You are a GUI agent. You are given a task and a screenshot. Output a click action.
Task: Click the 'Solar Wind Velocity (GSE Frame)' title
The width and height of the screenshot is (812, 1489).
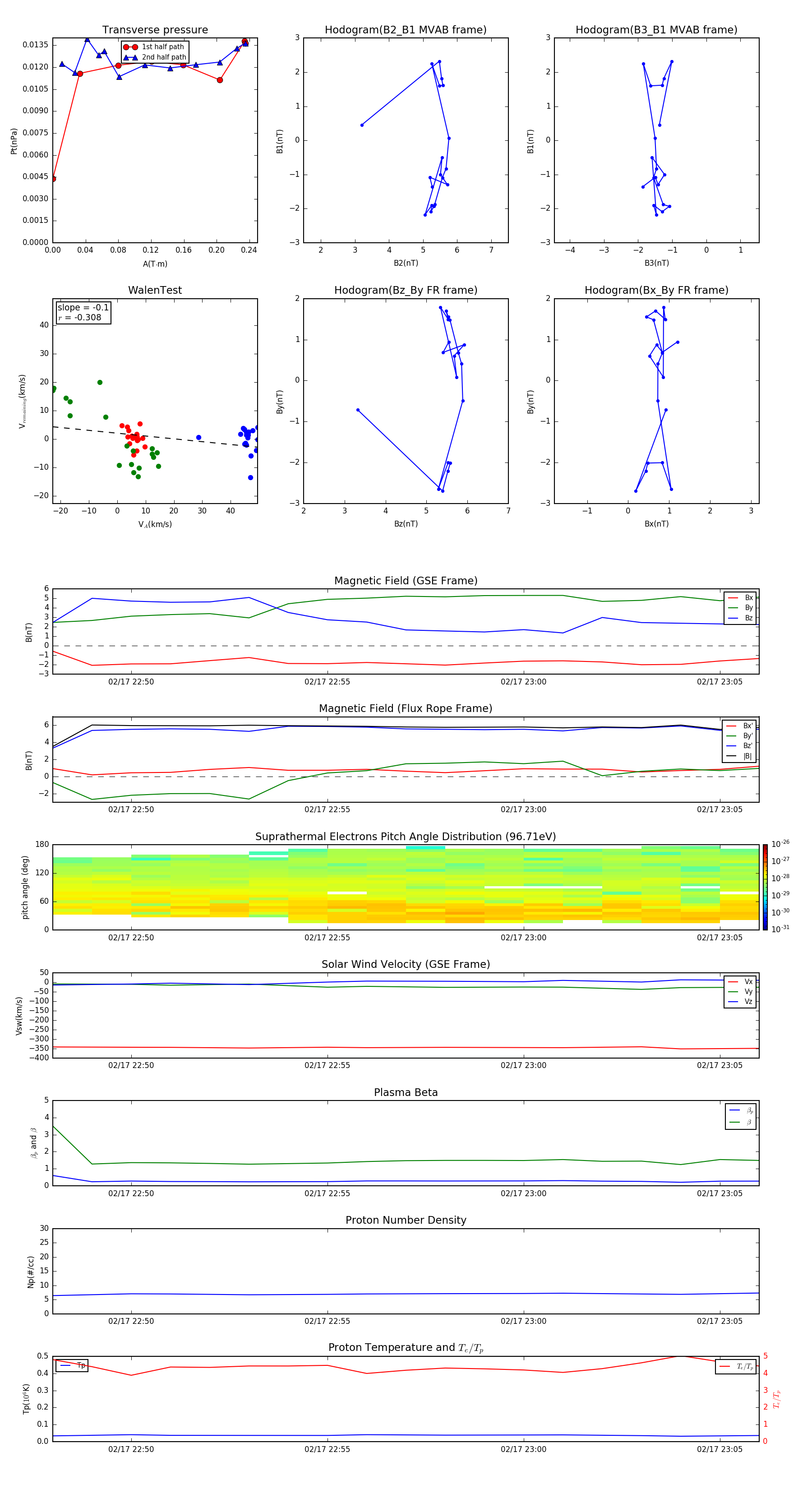tap(406, 964)
